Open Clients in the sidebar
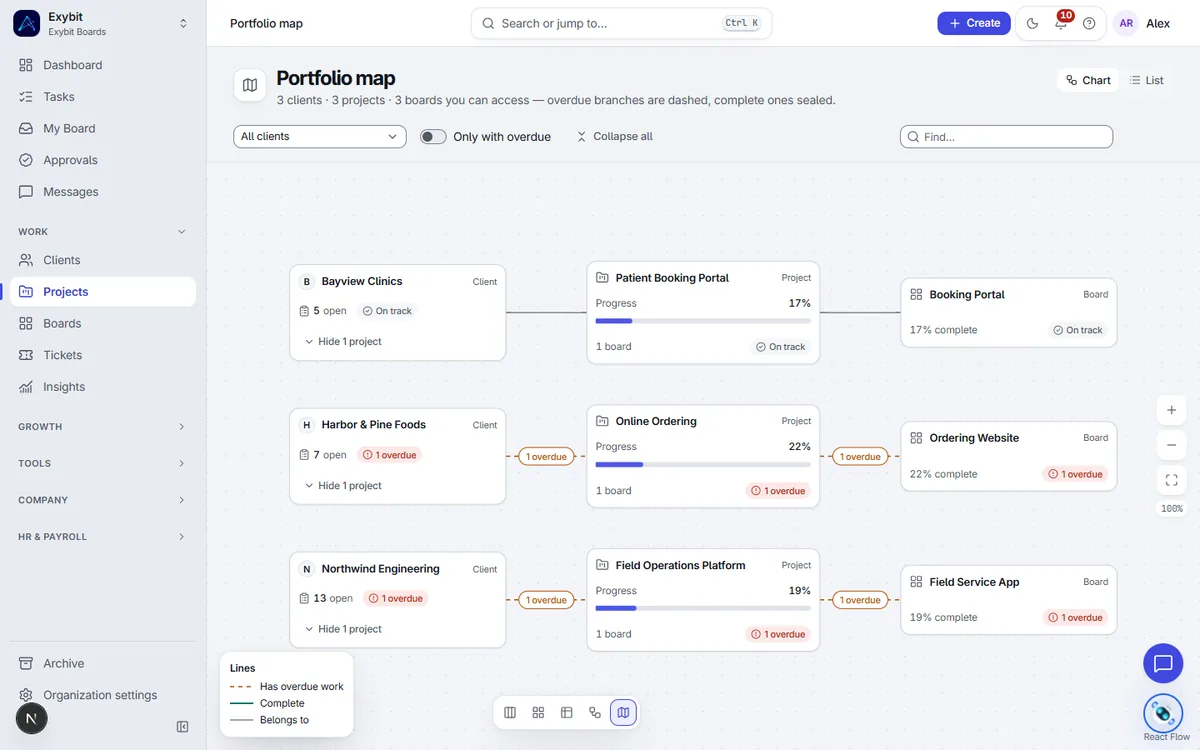Image resolution: width=1200 pixels, height=750 pixels. [103, 260]
